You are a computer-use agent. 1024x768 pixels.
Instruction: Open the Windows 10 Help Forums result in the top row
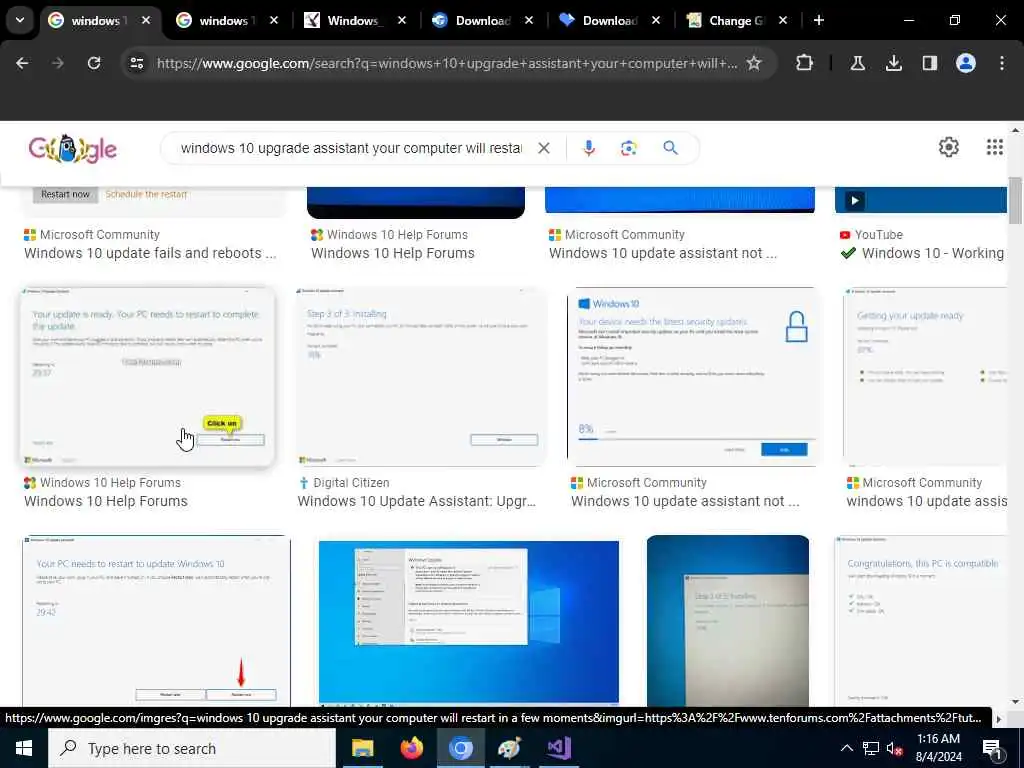click(x=392, y=253)
